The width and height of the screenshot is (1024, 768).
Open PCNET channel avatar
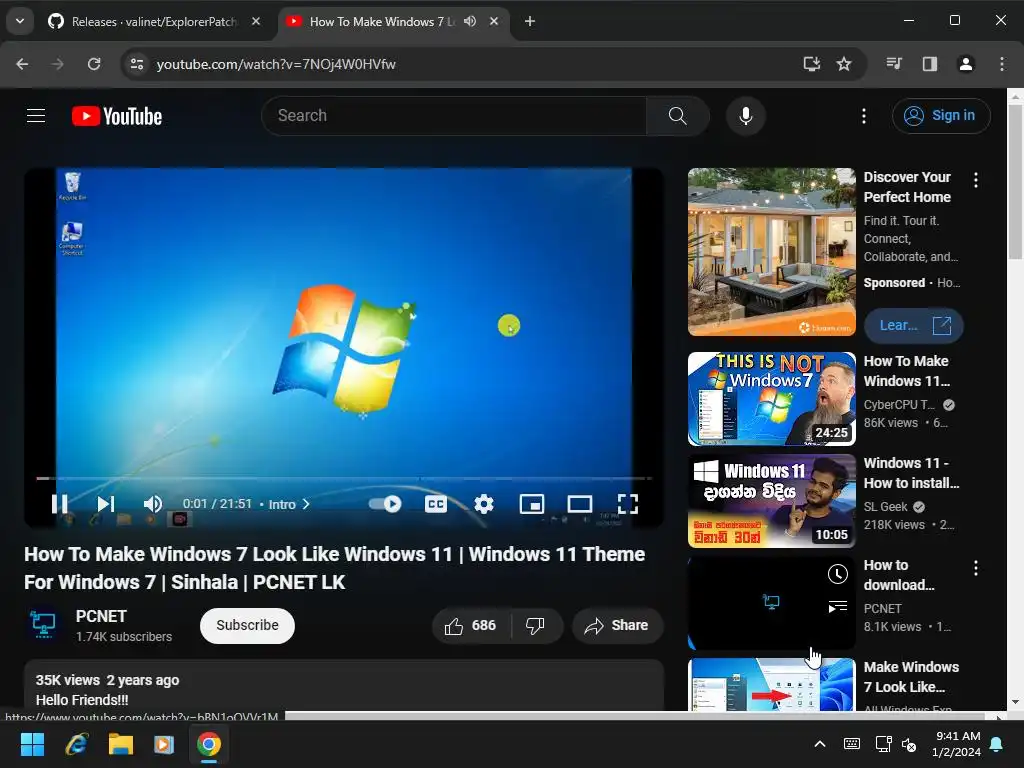pos(43,625)
